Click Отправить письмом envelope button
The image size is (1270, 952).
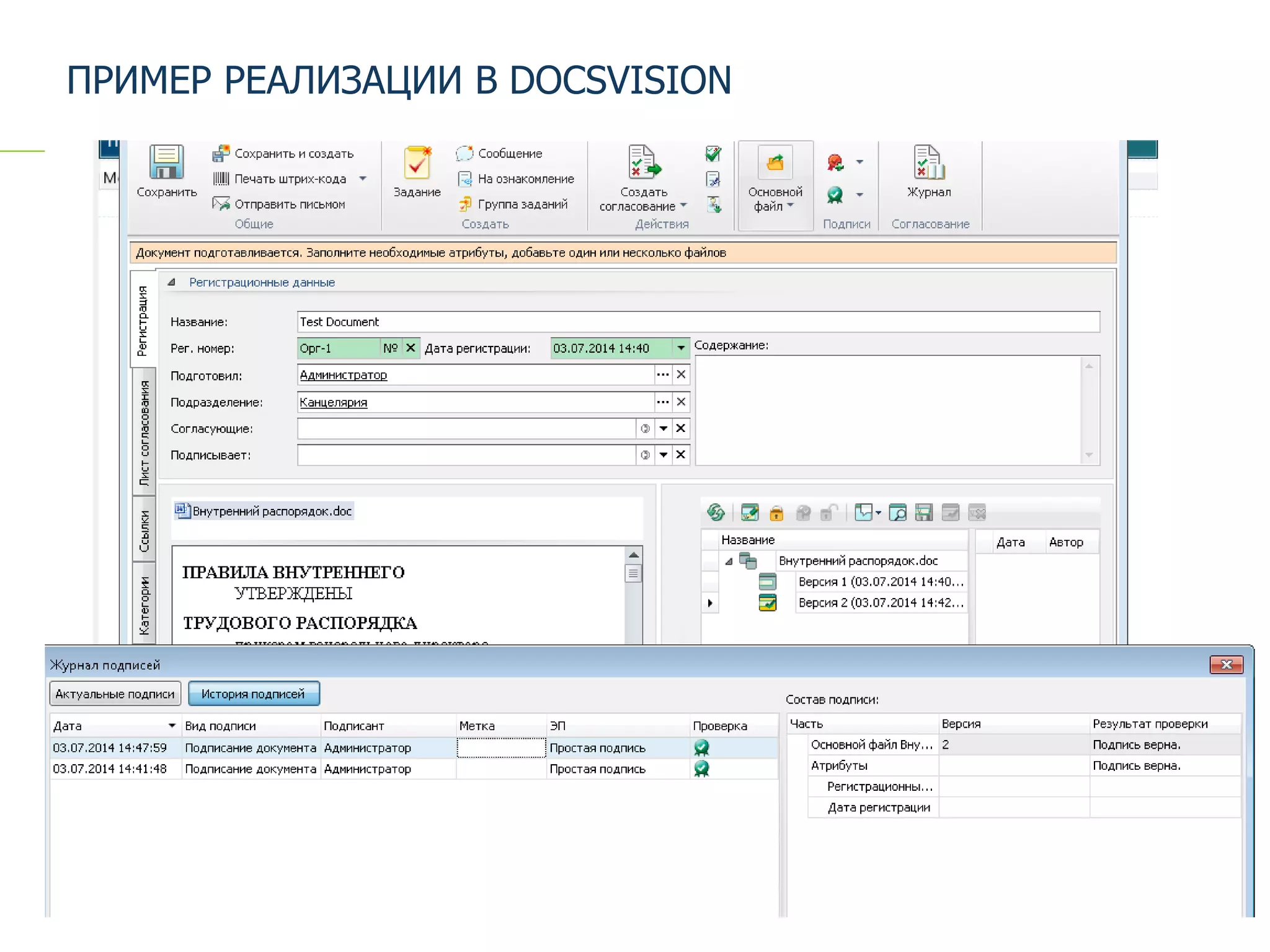pyautogui.click(x=279, y=204)
